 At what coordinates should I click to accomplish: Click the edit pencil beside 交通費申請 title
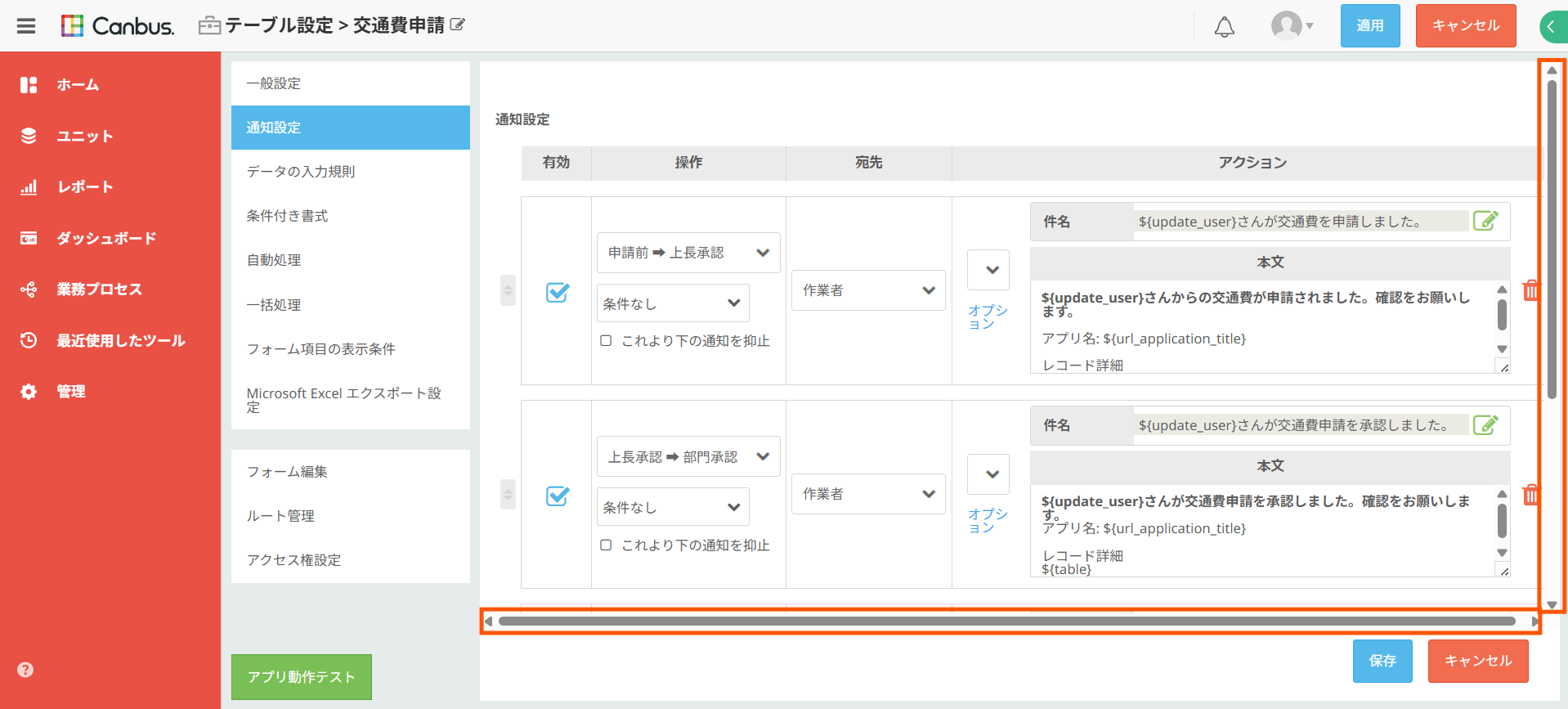point(458,25)
